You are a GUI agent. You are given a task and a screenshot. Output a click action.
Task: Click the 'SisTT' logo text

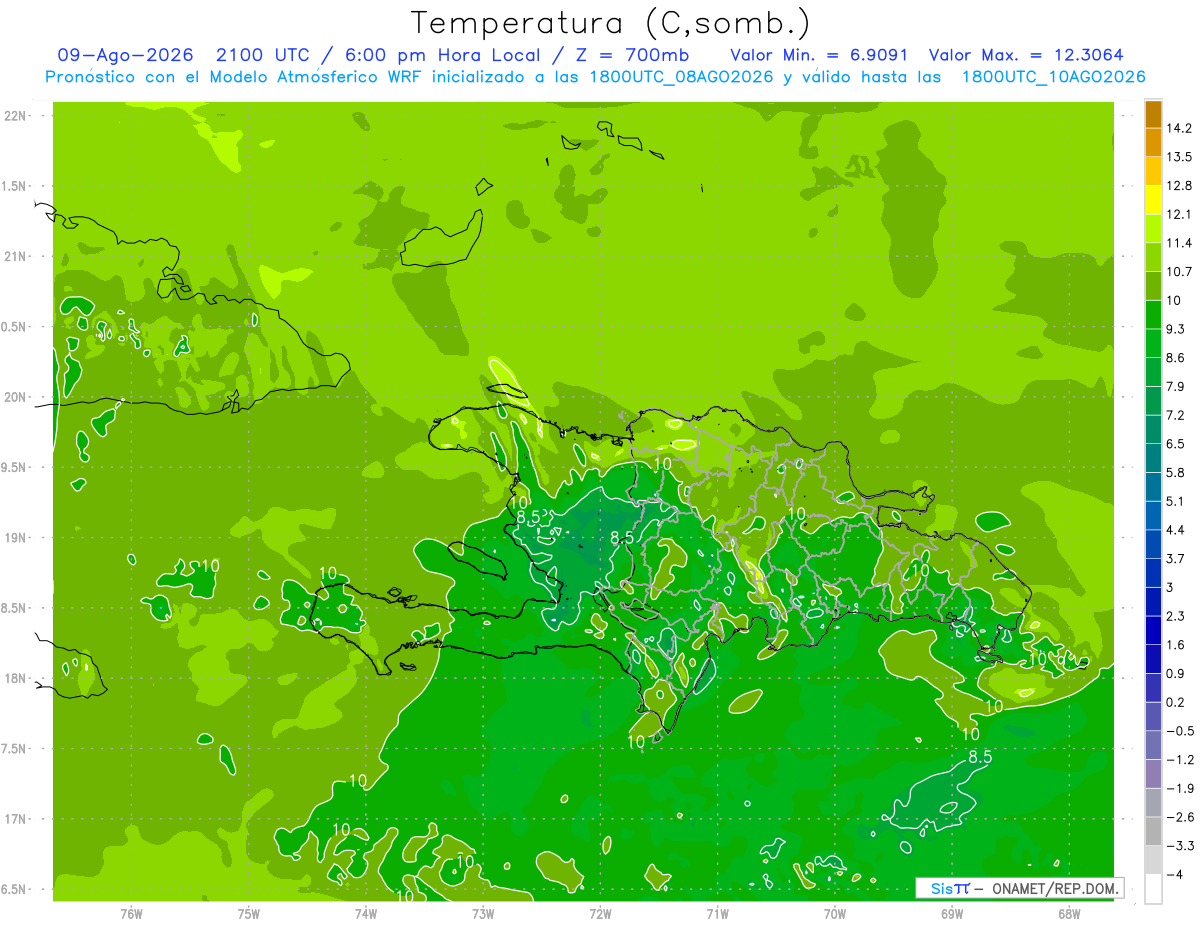click(x=950, y=888)
